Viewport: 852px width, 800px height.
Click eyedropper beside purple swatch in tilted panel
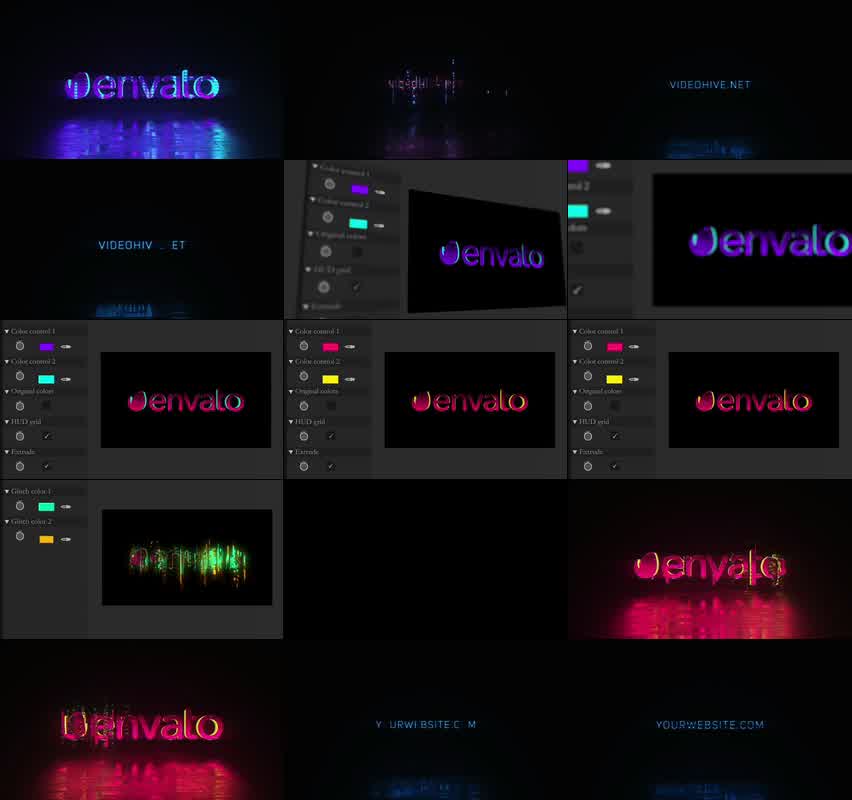[379, 192]
